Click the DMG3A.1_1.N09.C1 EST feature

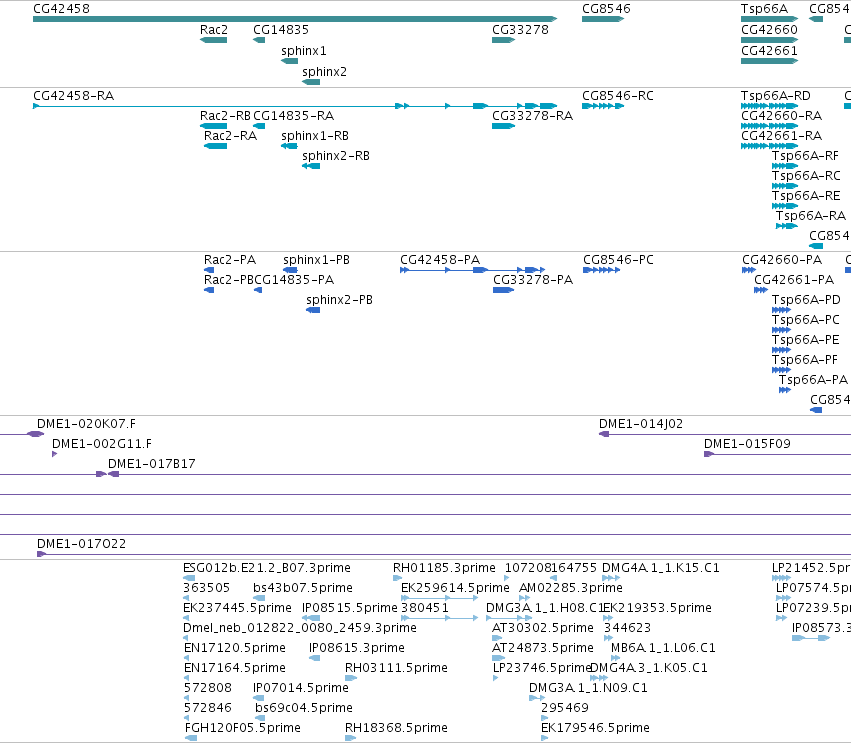(x=537, y=698)
